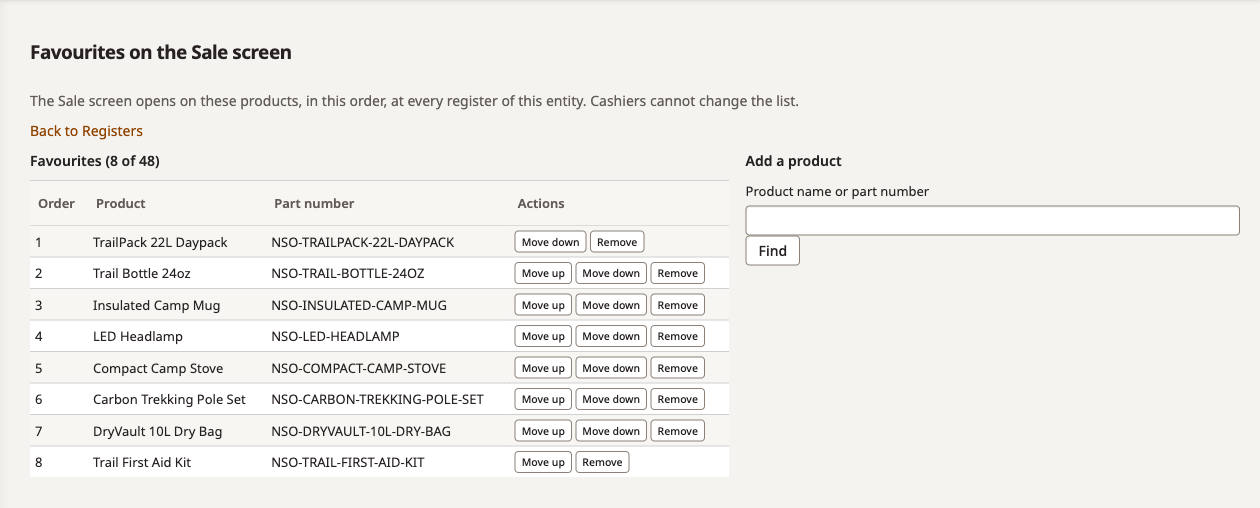The image size is (1260, 508).
Task: Move down Trail Bottle 24oz
Action: [611, 273]
